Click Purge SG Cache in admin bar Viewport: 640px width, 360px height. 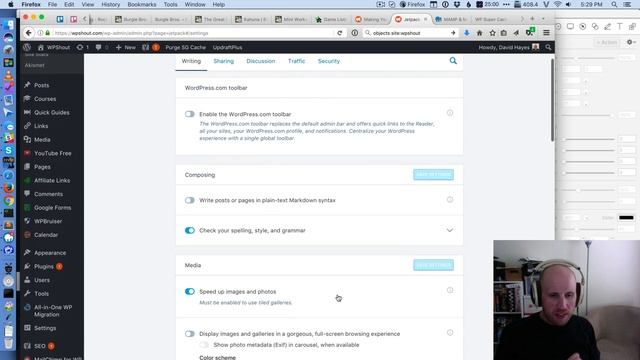(x=185, y=47)
